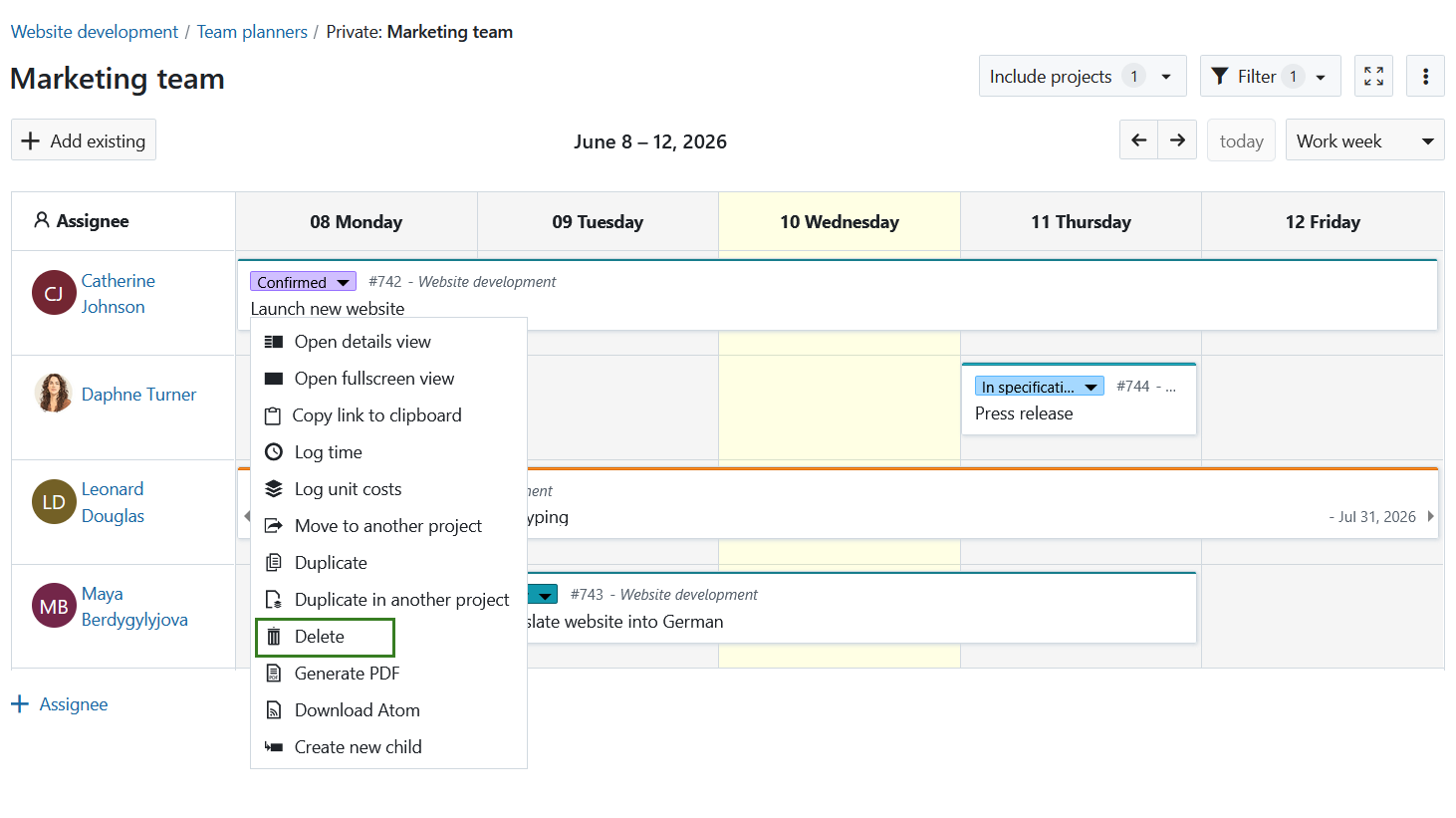Click the #743 work package ID

pyautogui.click(x=587, y=595)
